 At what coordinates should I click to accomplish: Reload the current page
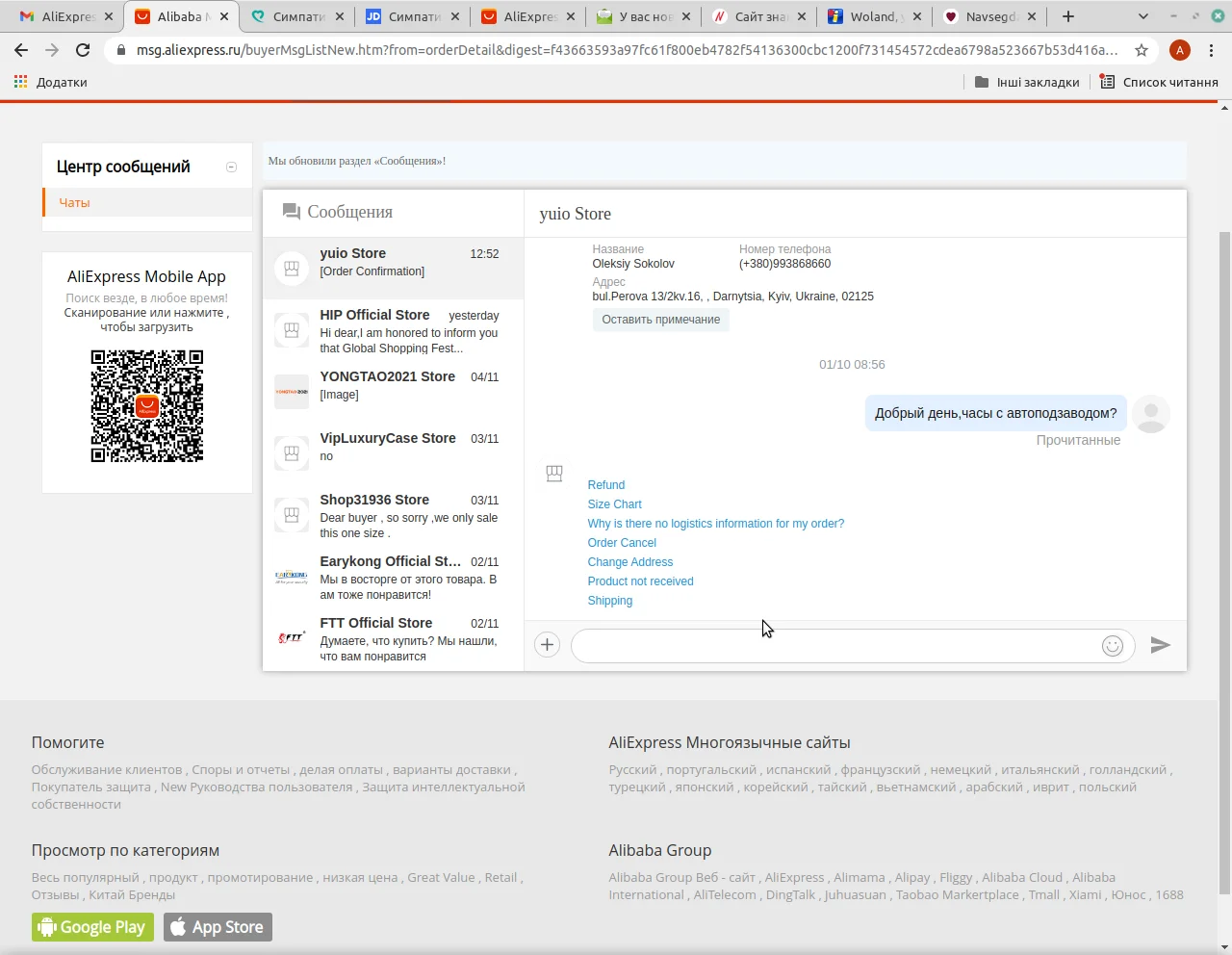83,50
